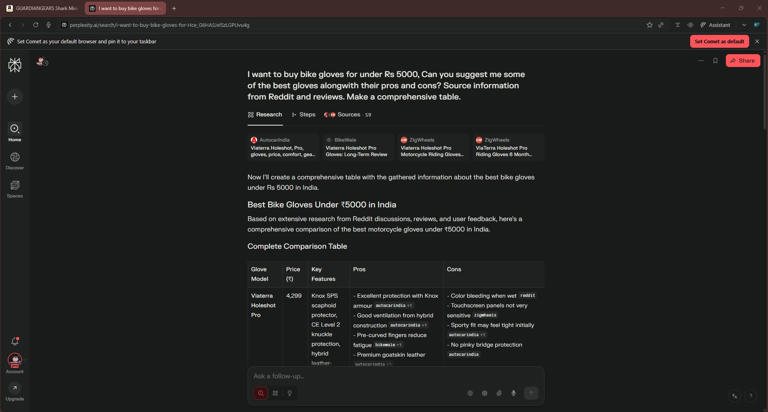The image size is (768, 412).
Task: Click the Share button
Action: pyautogui.click(x=743, y=61)
